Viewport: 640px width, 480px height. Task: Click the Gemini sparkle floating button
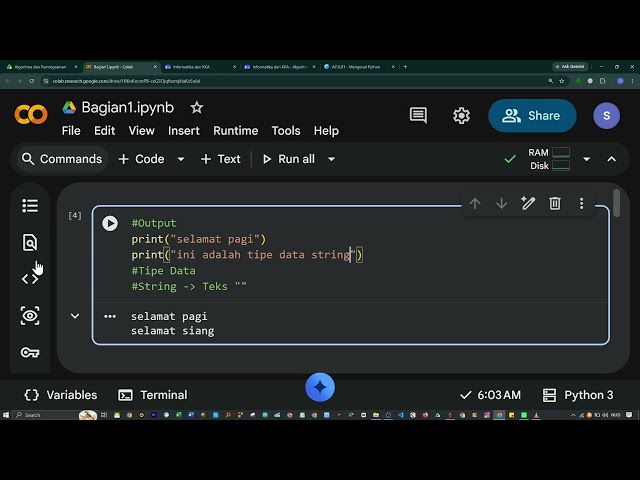coord(320,387)
